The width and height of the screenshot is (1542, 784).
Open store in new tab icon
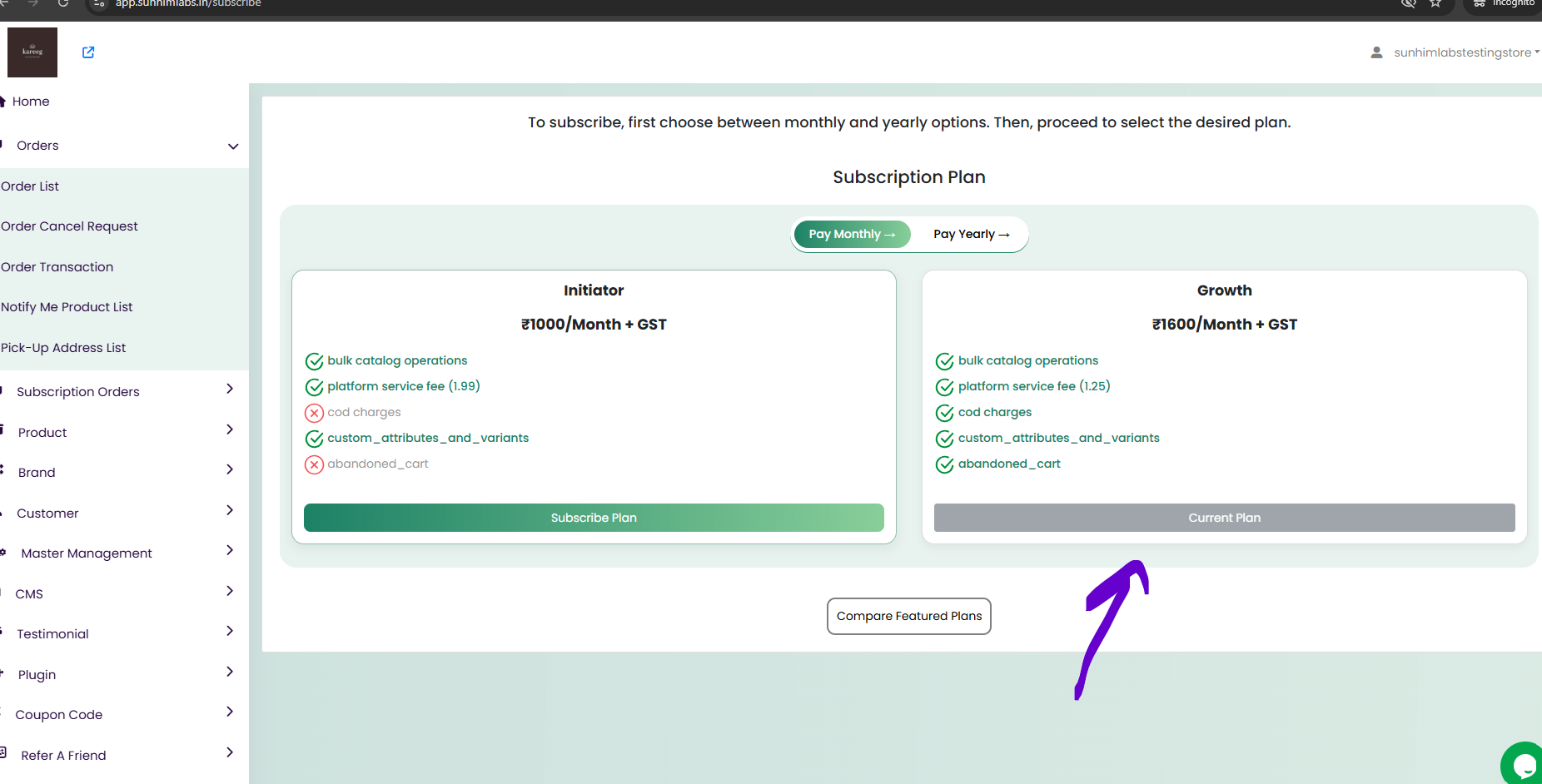(x=88, y=52)
